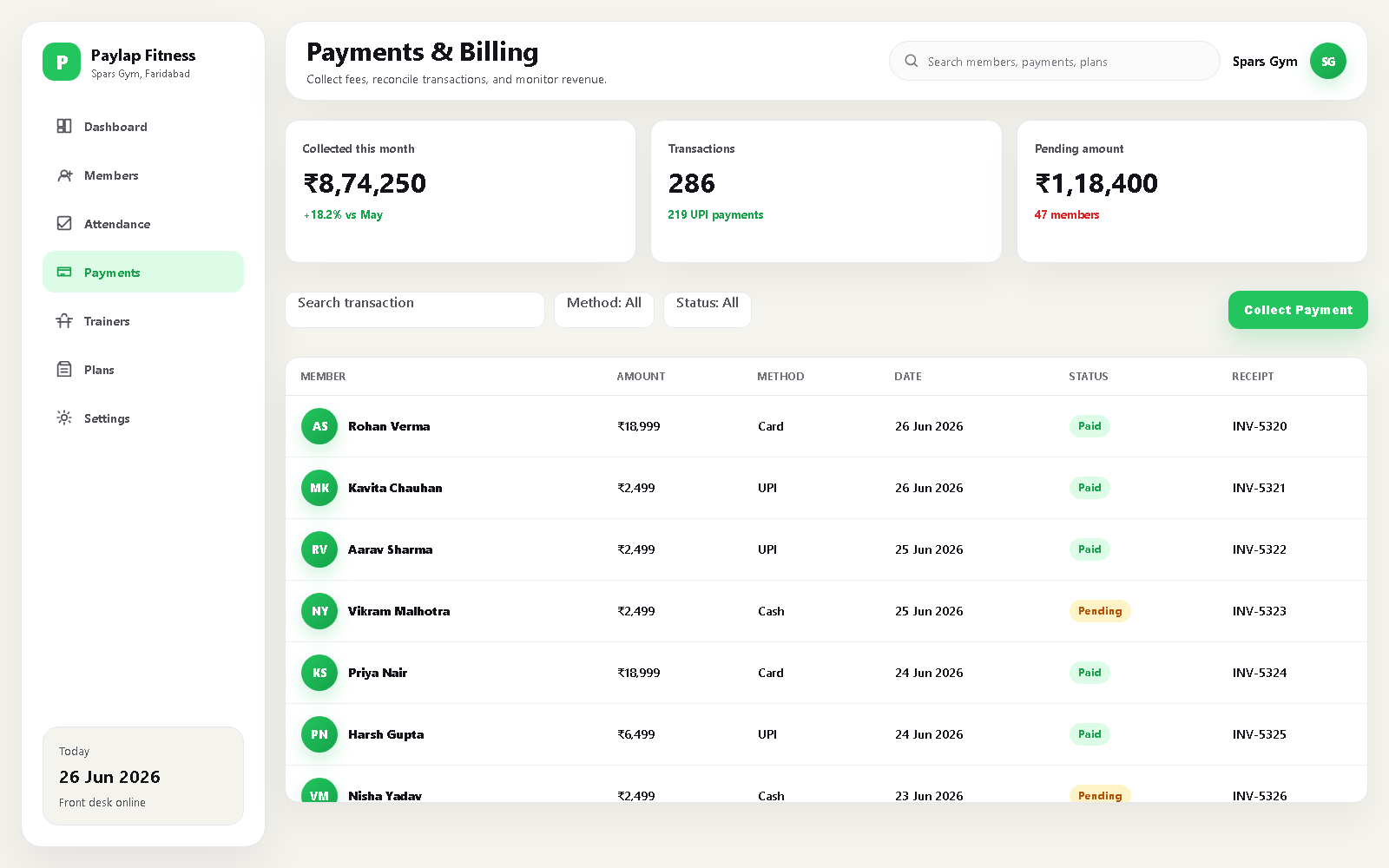Click the magnifier icon in top search

(x=912, y=61)
